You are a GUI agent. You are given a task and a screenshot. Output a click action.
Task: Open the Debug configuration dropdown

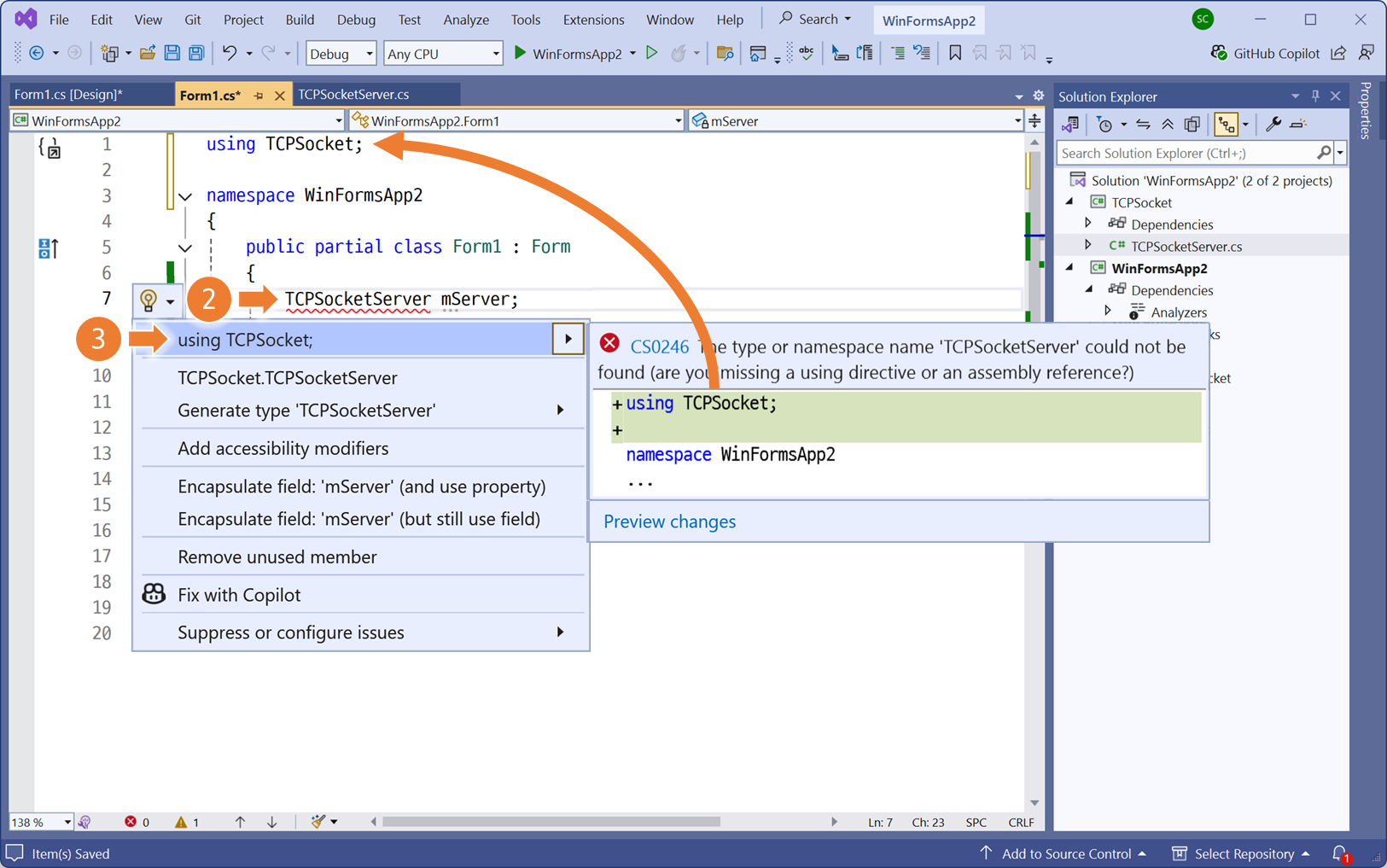point(341,53)
